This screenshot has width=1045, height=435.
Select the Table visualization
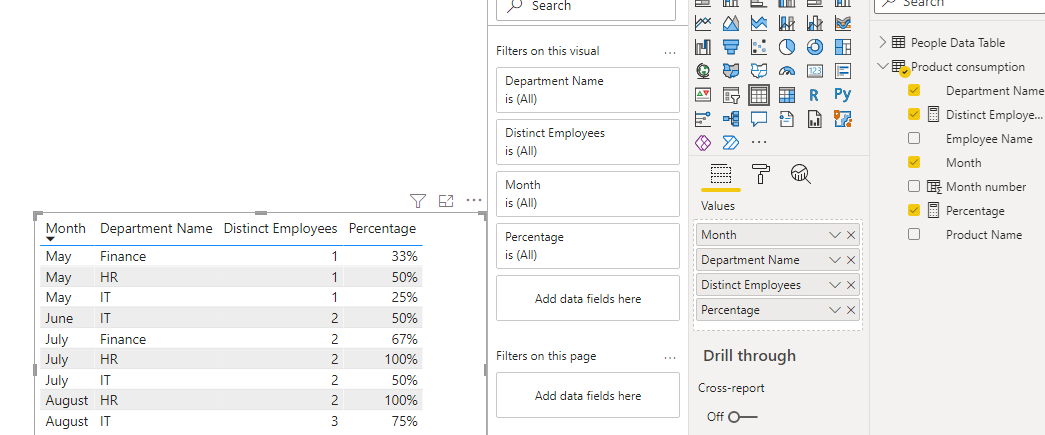pyautogui.click(x=759, y=95)
